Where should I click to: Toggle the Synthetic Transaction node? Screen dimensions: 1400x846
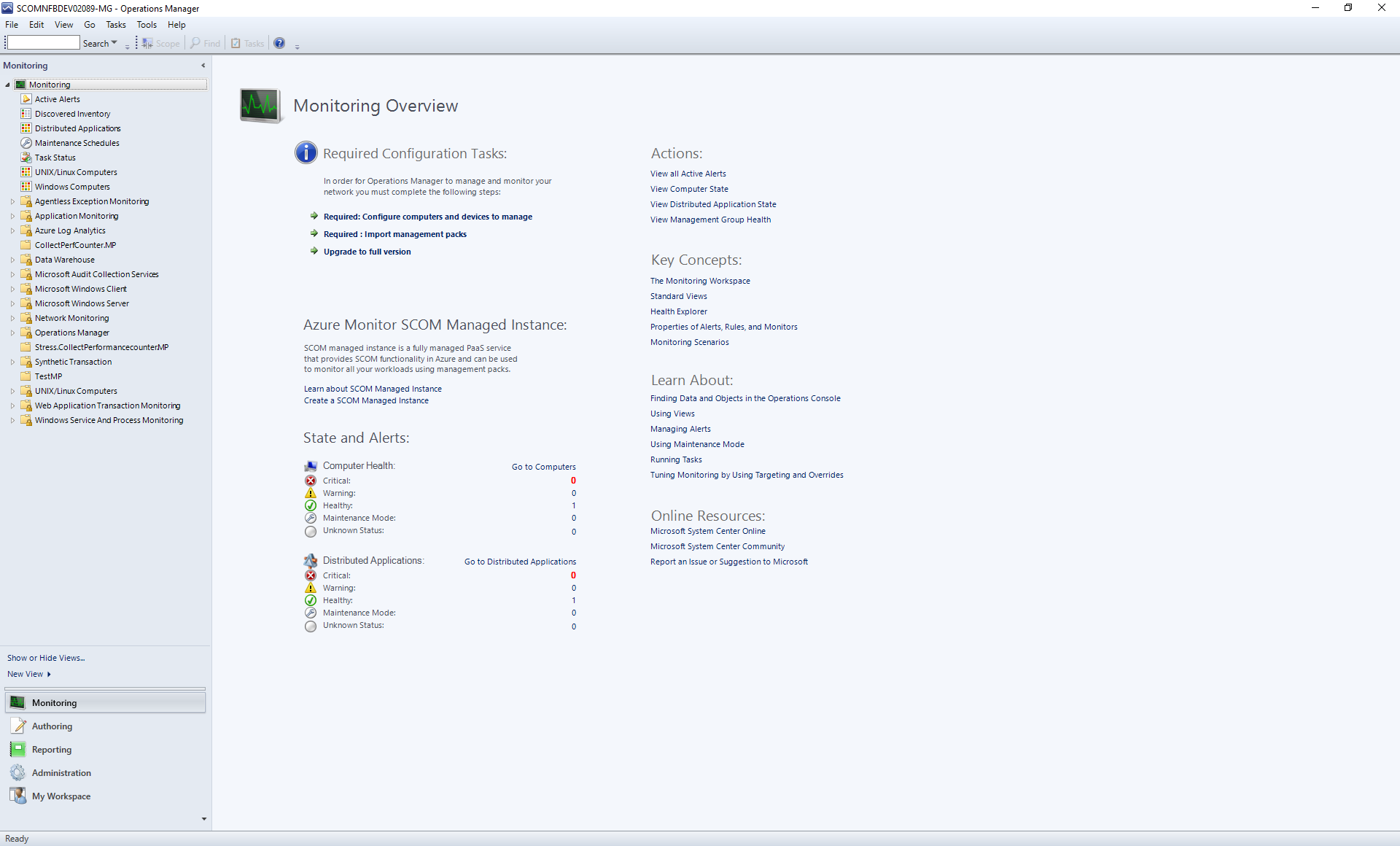[10, 361]
